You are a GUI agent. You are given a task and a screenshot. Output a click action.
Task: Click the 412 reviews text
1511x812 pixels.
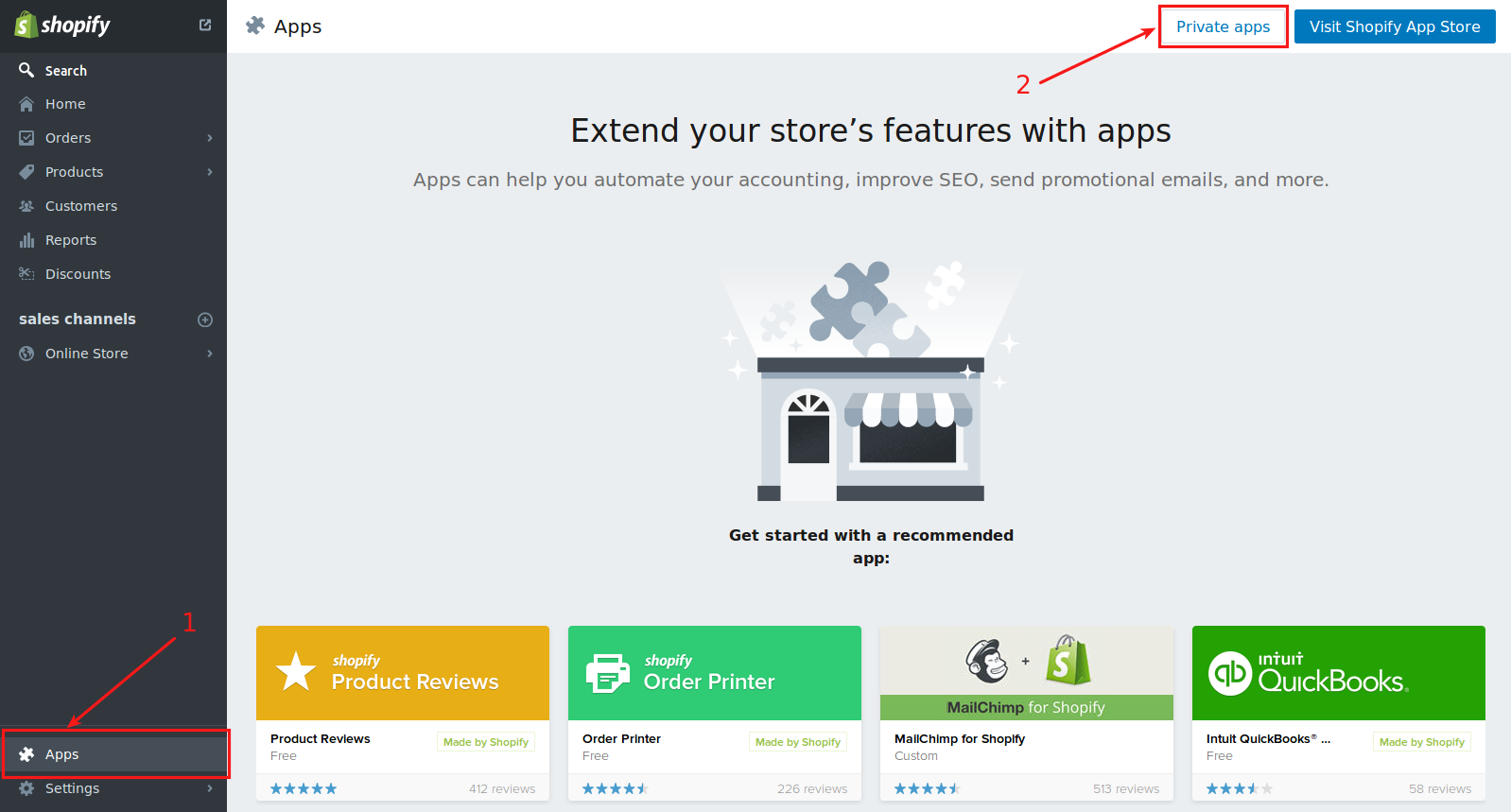point(502,788)
